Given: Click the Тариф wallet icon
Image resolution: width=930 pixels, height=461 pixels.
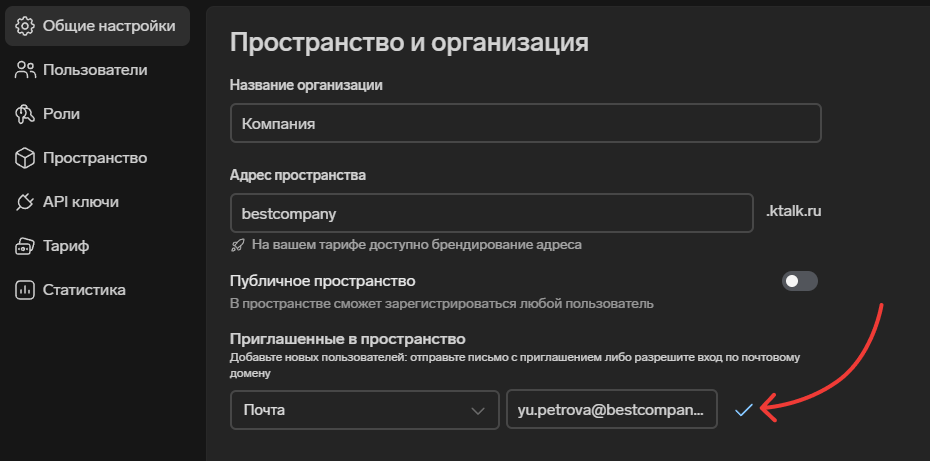Looking at the screenshot, I should [26, 246].
